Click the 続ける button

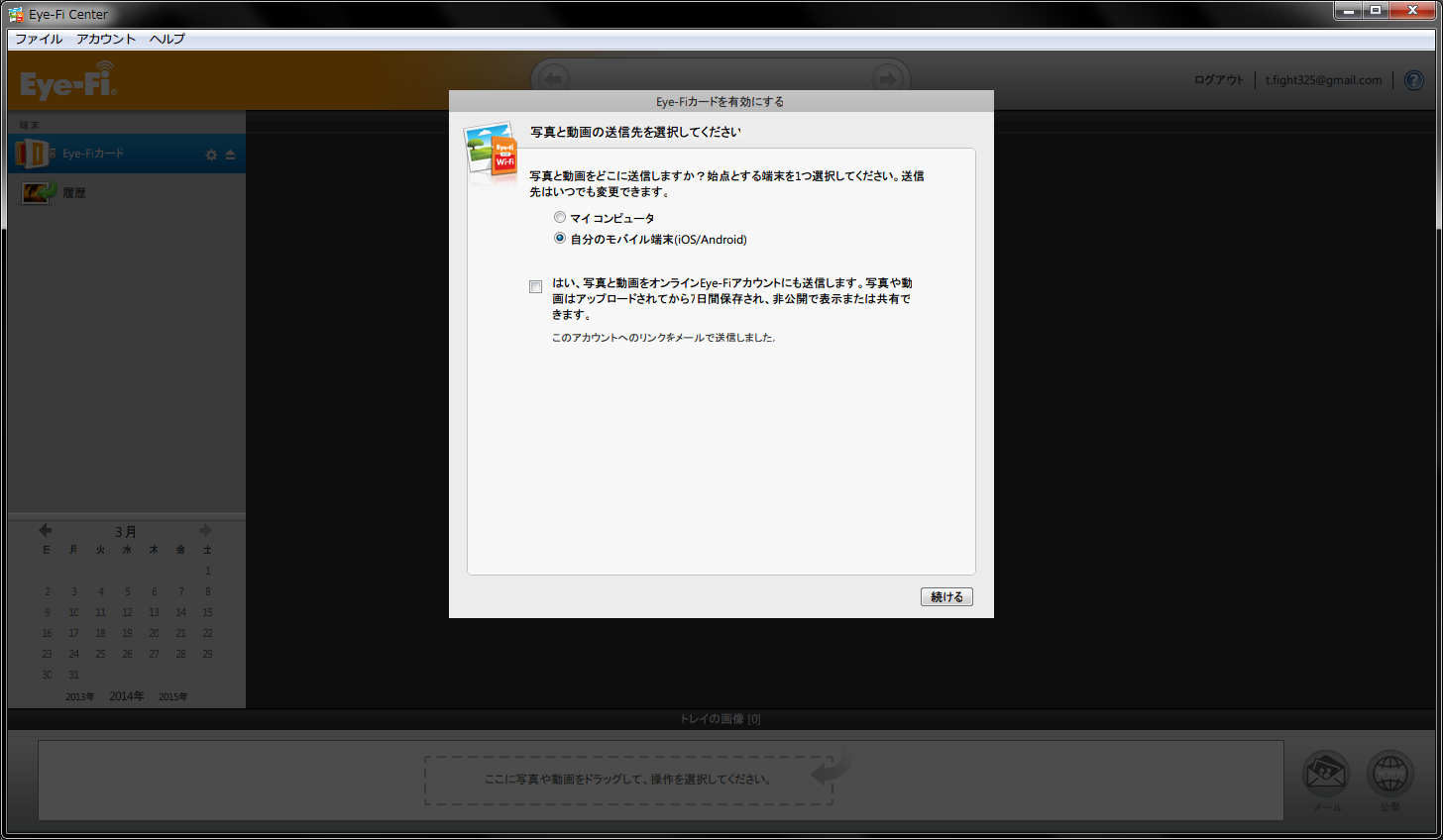click(x=946, y=596)
